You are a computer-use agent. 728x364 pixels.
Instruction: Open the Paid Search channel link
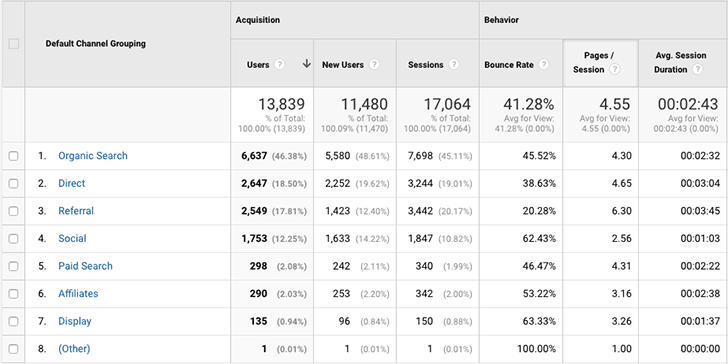pyautogui.click(x=85, y=266)
